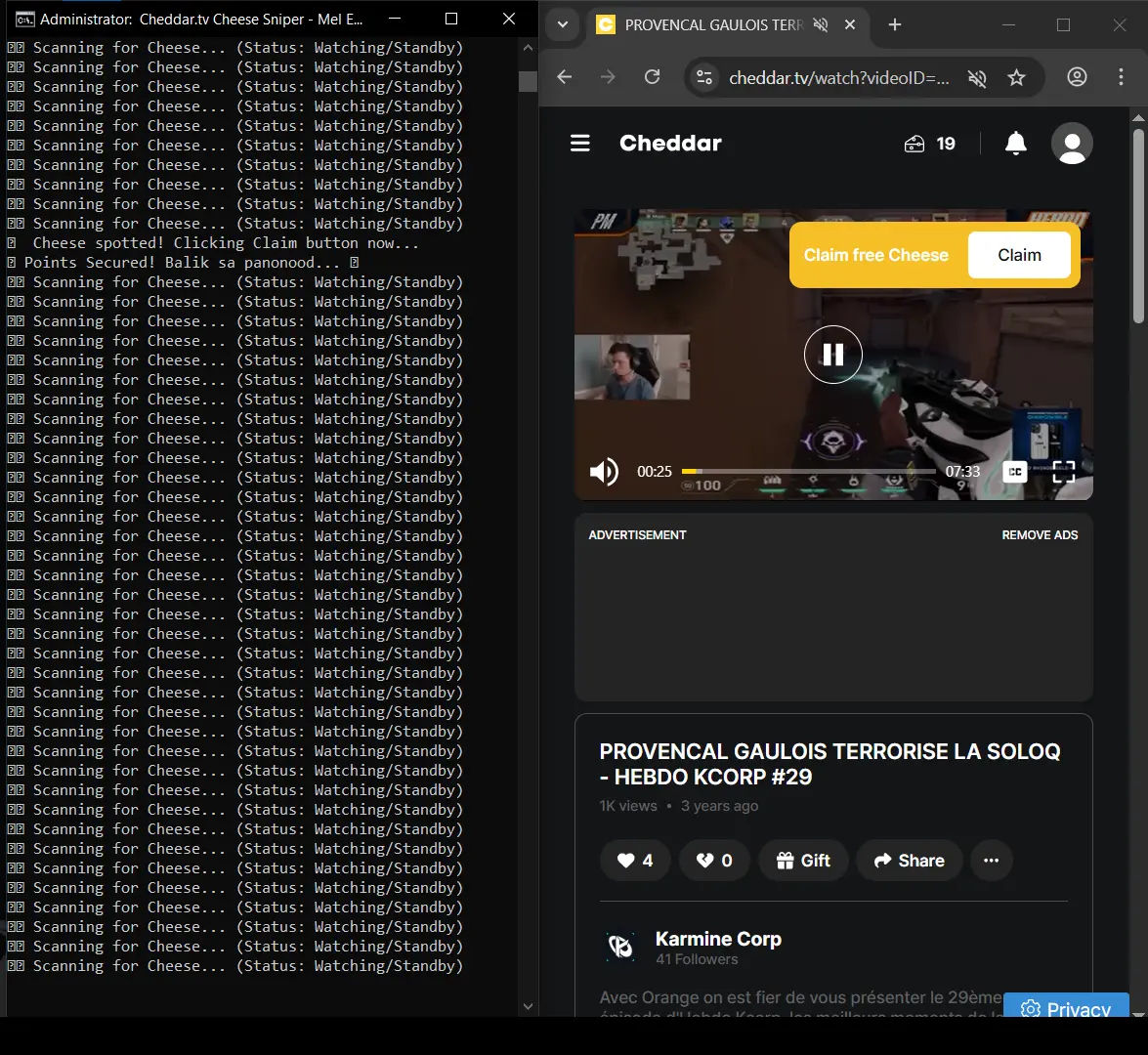Toggle site sound muted icon in address bar
This screenshot has height=1055, width=1148.
click(x=977, y=77)
